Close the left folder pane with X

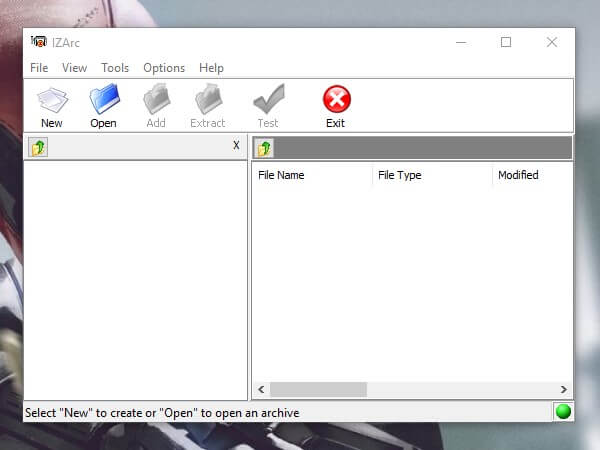(x=236, y=145)
